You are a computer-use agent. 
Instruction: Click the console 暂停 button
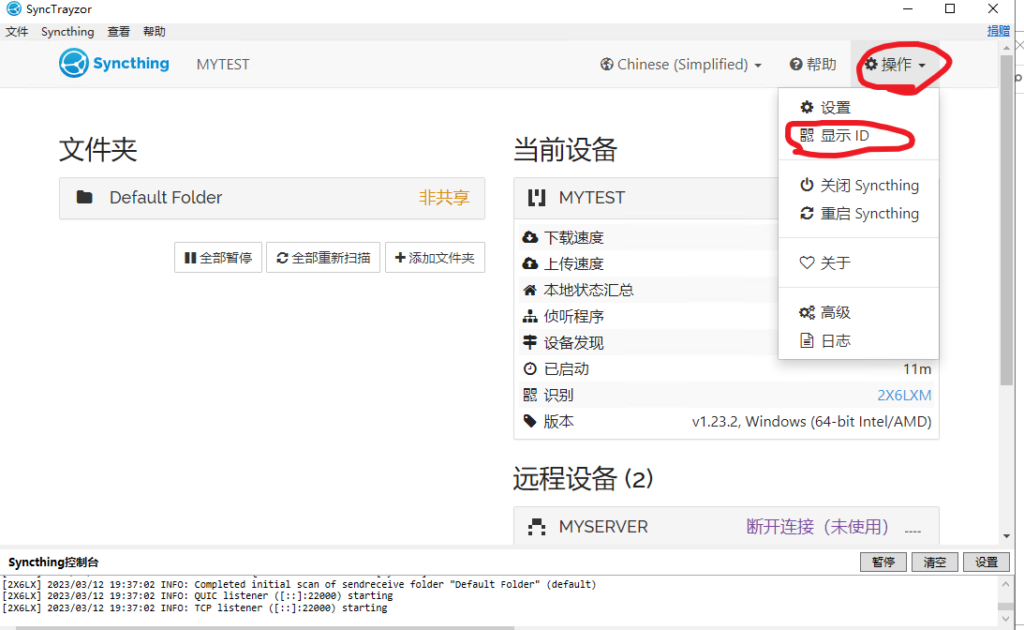(x=883, y=561)
